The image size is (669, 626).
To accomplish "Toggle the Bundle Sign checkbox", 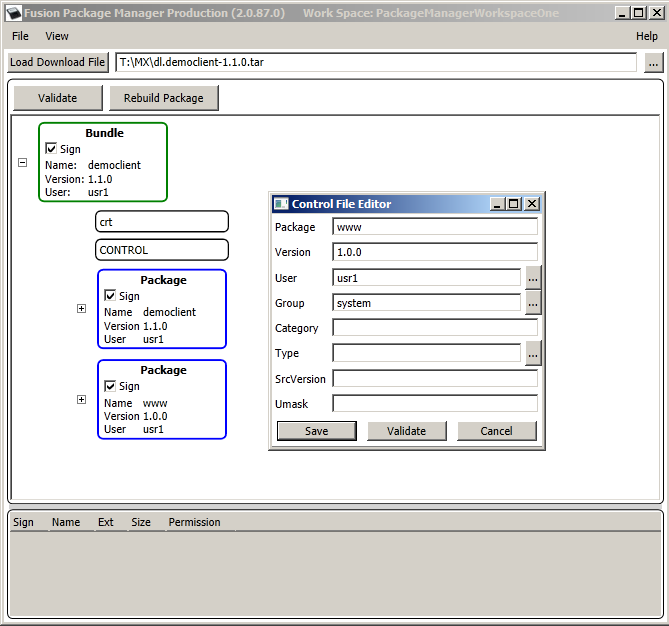I will click(x=51, y=148).
